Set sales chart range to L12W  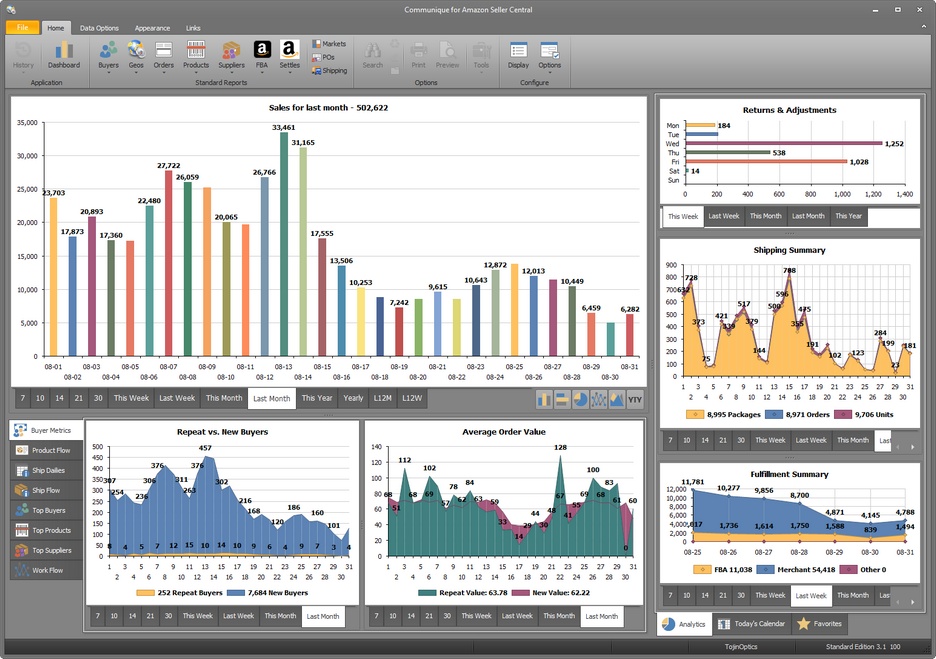coord(412,398)
